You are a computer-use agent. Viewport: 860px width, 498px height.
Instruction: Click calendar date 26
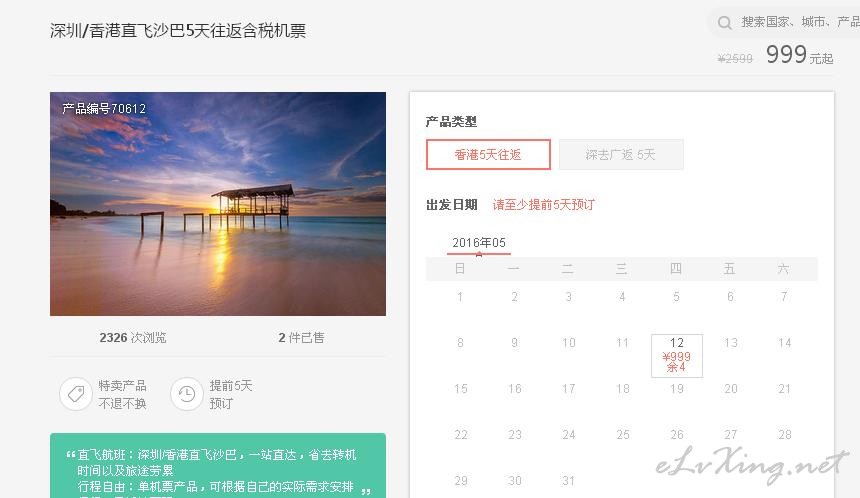click(x=677, y=435)
